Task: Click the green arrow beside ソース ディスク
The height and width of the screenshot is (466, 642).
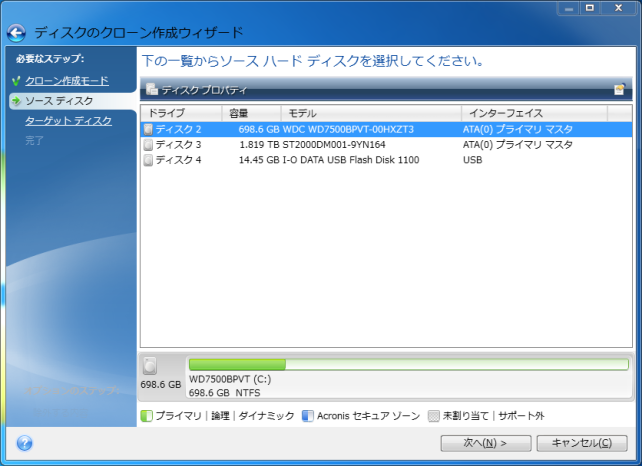Action: click(x=16, y=101)
